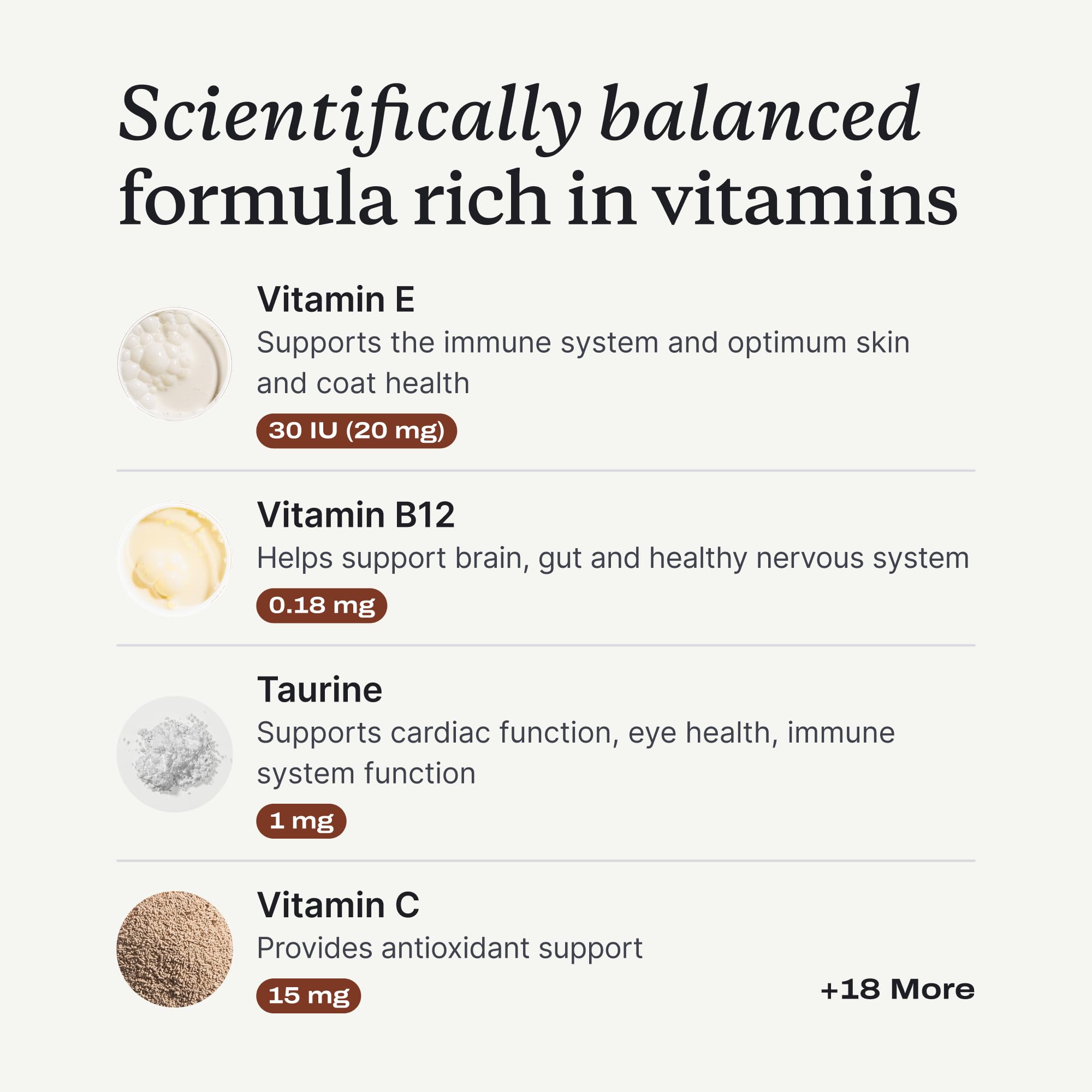Image resolution: width=1092 pixels, height=1092 pixels.
Task: Click the creamy Vitamin E ingredient image
Action: pyautogui.click(x=175, y=364)
